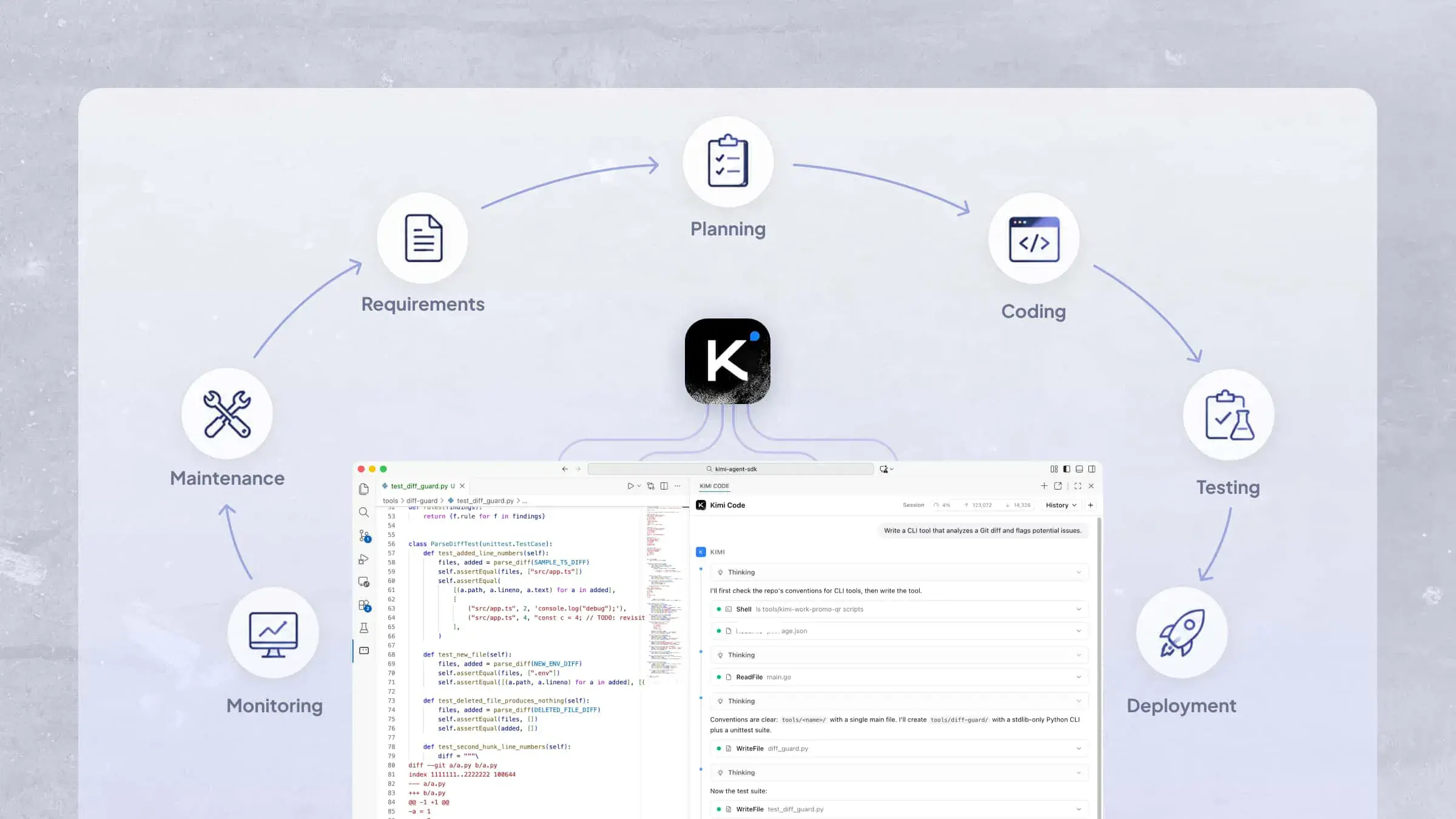Click the Coding window icon in the diagram

[x=1034, y=238]
